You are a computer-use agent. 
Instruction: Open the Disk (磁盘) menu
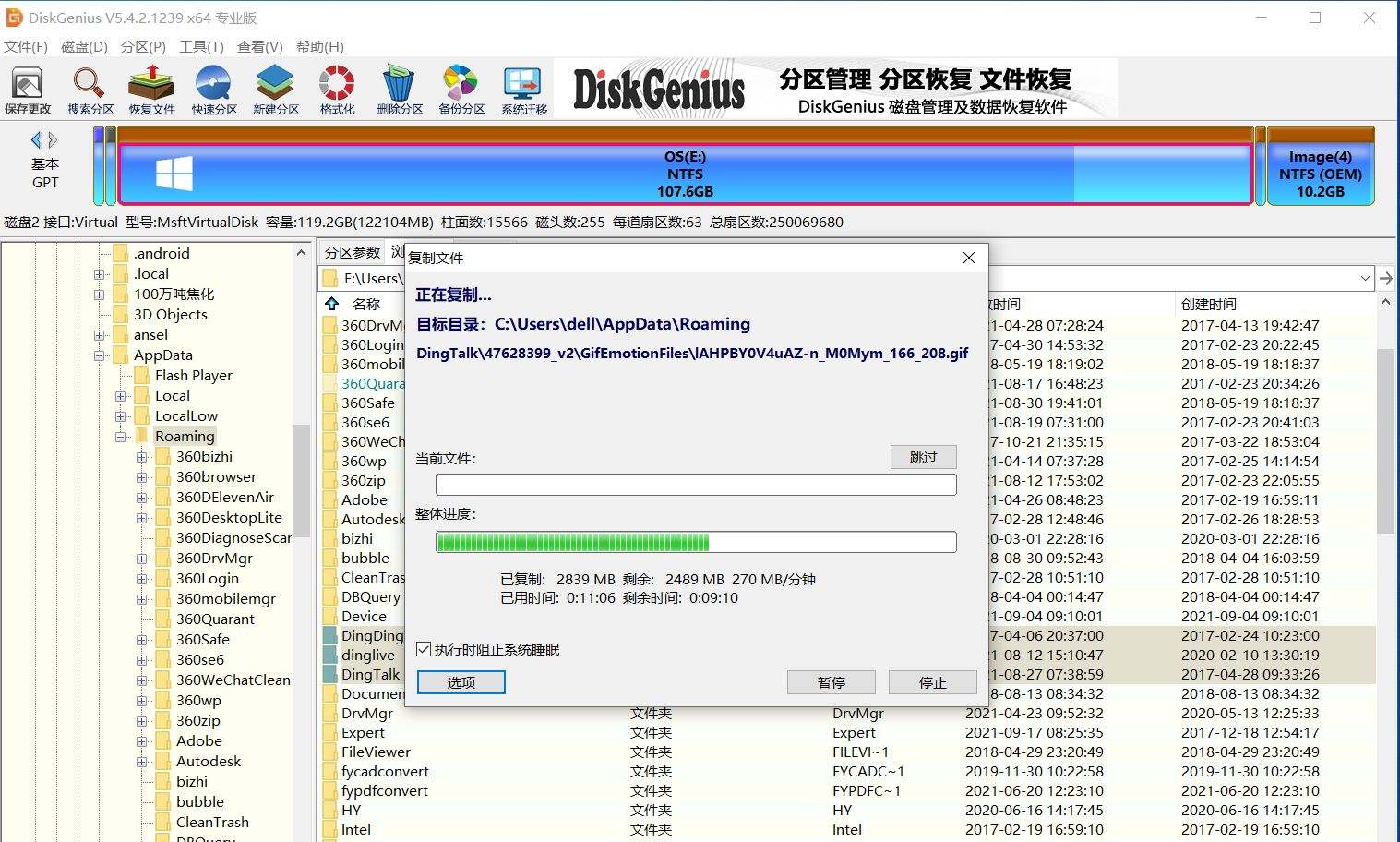point(84,46)
